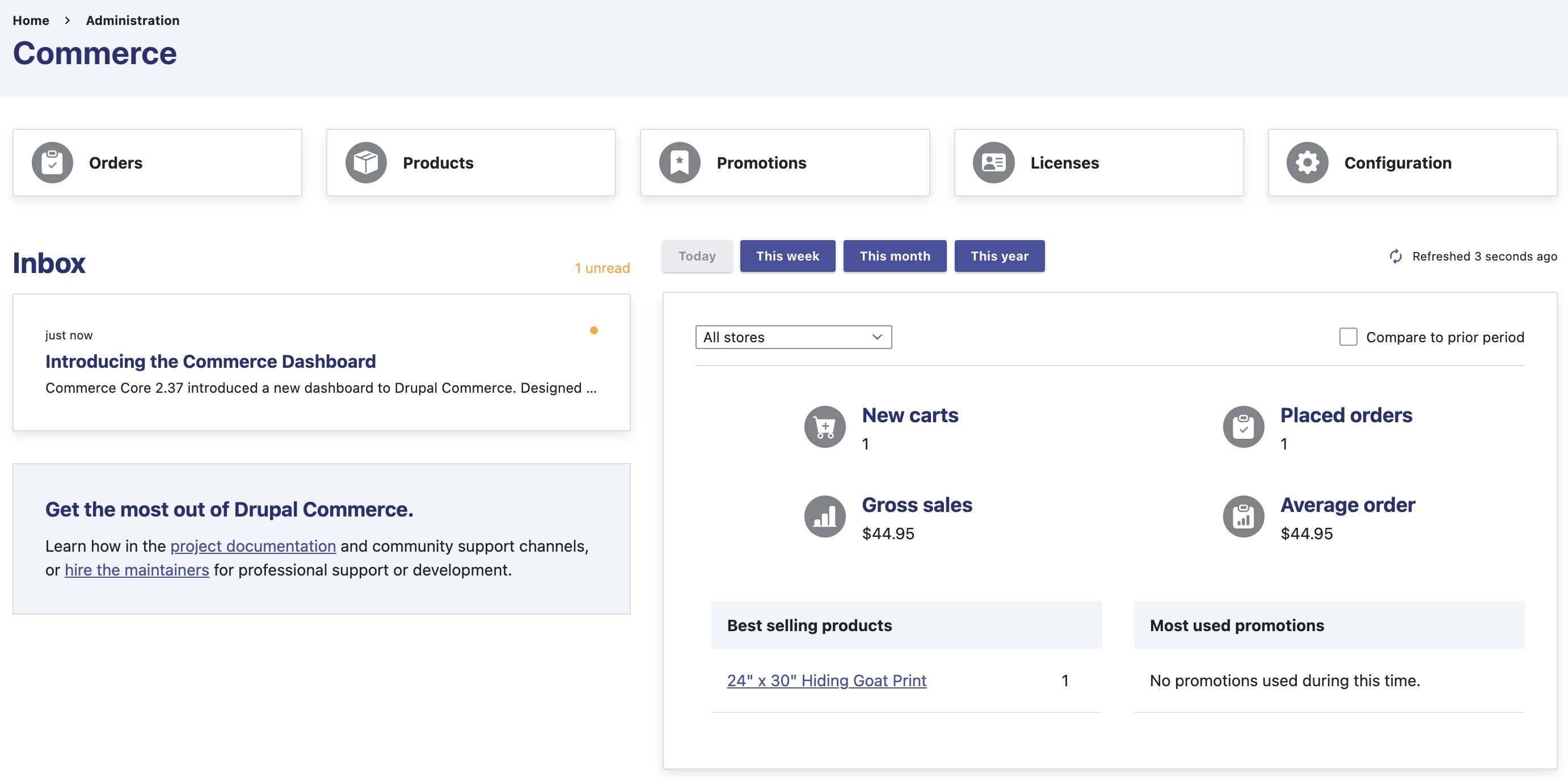Image resolution: width=1568 pixels, height=781 pixels.
Task: Click the Placed orders clipboard icon
Action: click(x=1244, y=427)
